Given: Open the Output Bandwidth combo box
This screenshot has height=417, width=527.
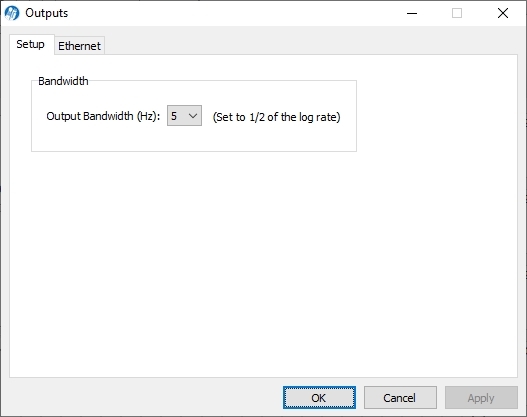Looking at the screenshot, I should point(184,116).
